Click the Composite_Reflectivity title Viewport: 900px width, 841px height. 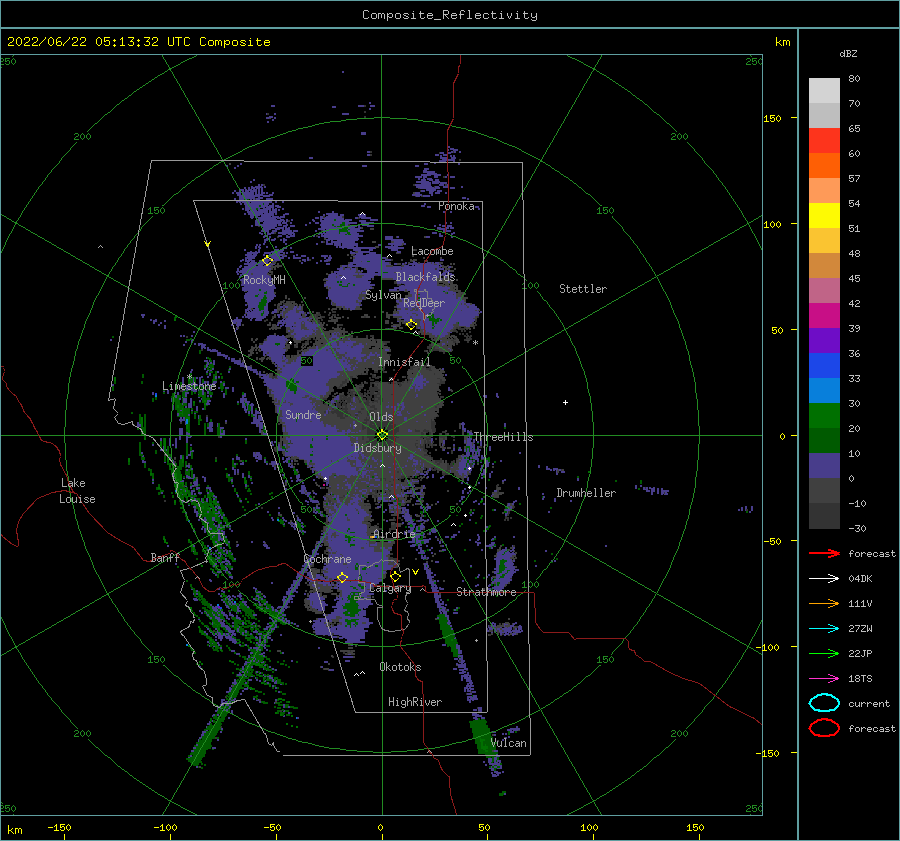click(x=450, y=15)
